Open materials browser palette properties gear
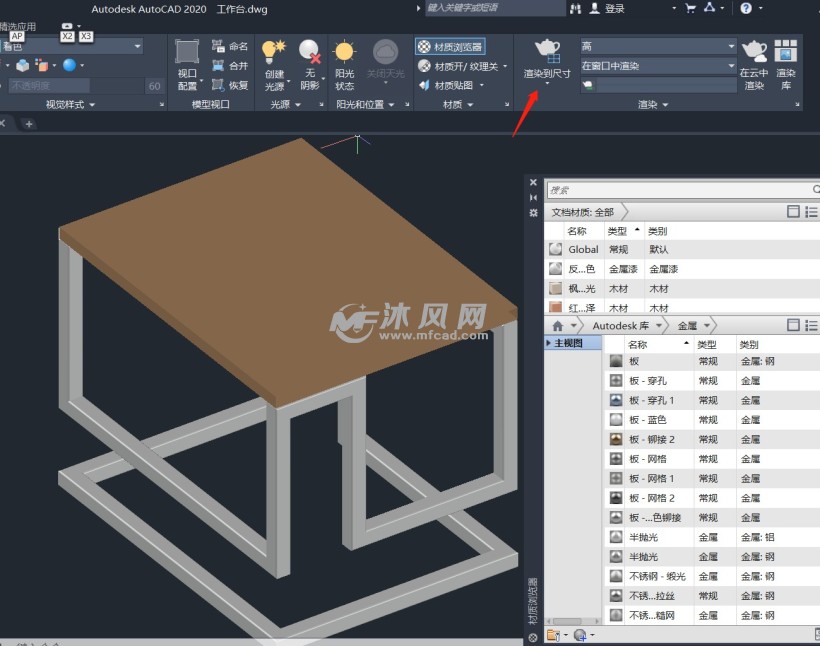Viewport: 820px width, 646px height. 533,213
